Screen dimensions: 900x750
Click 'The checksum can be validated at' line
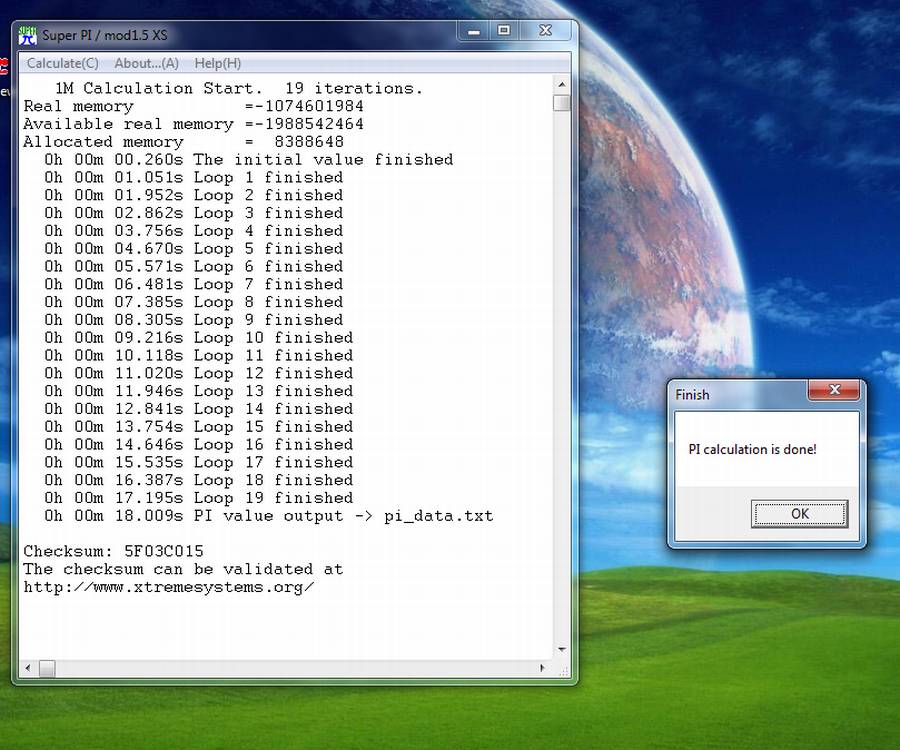click(183, 569)
